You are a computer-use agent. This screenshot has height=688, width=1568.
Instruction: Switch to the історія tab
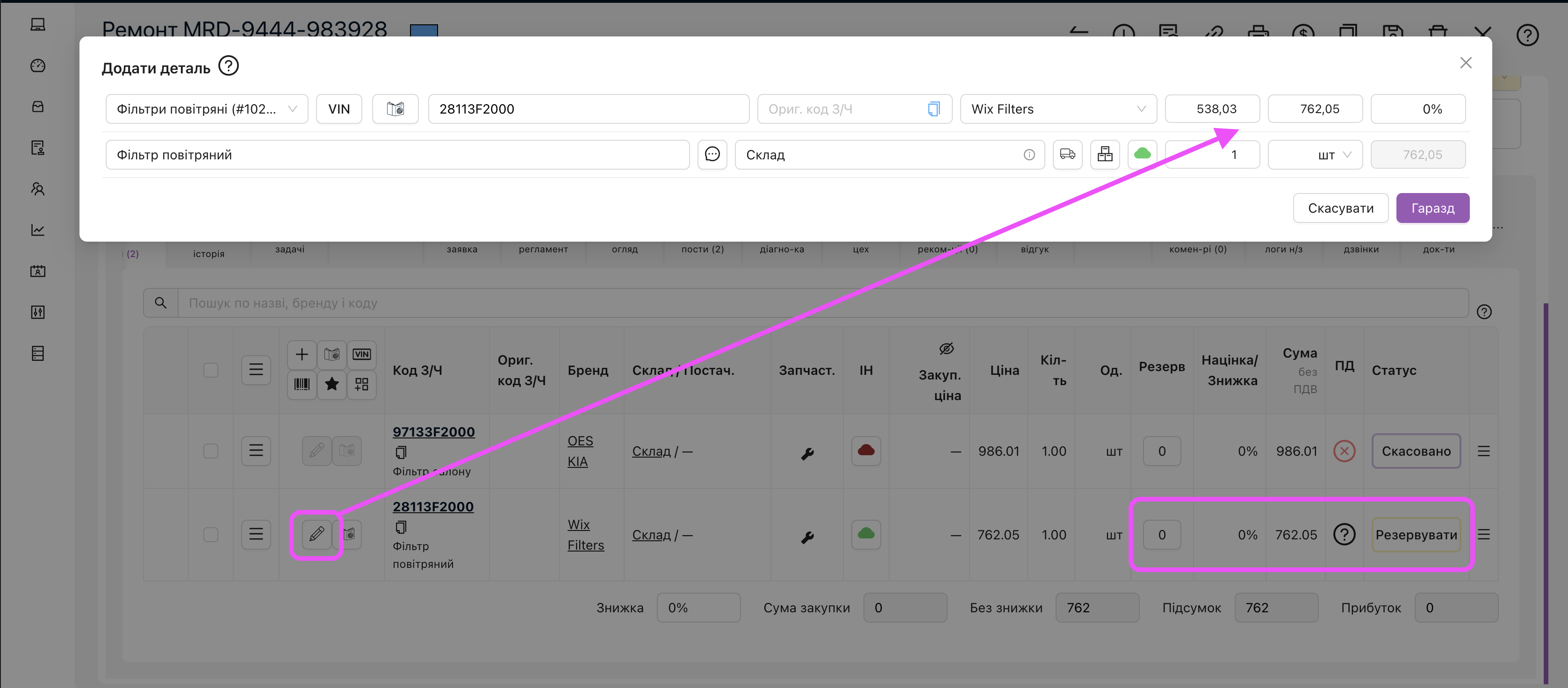point(209,253)
